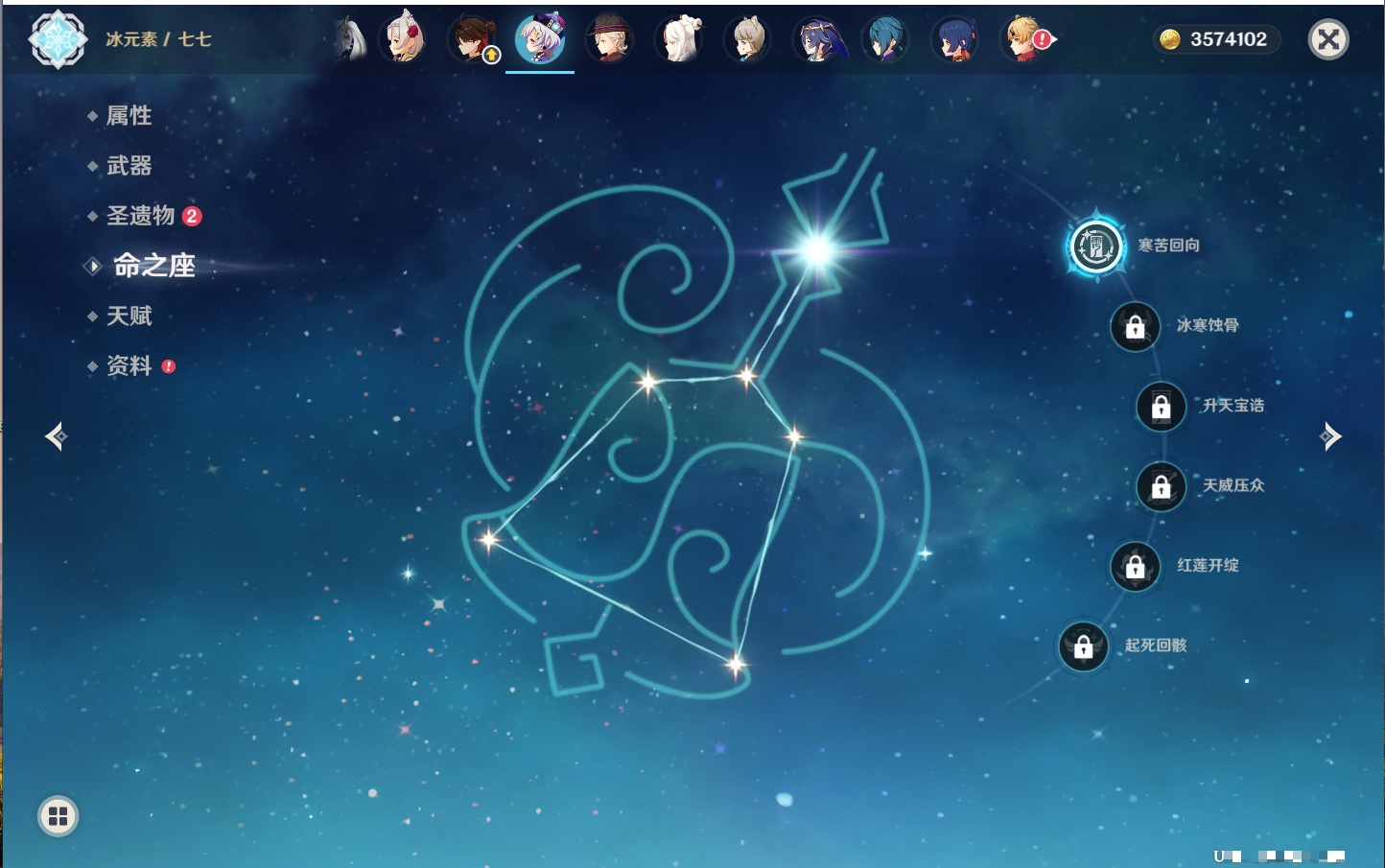The image size is (1385, 868).
Task: Click the lock icon for 冰寒蚀骨
Action: (x=1135, y=326)
